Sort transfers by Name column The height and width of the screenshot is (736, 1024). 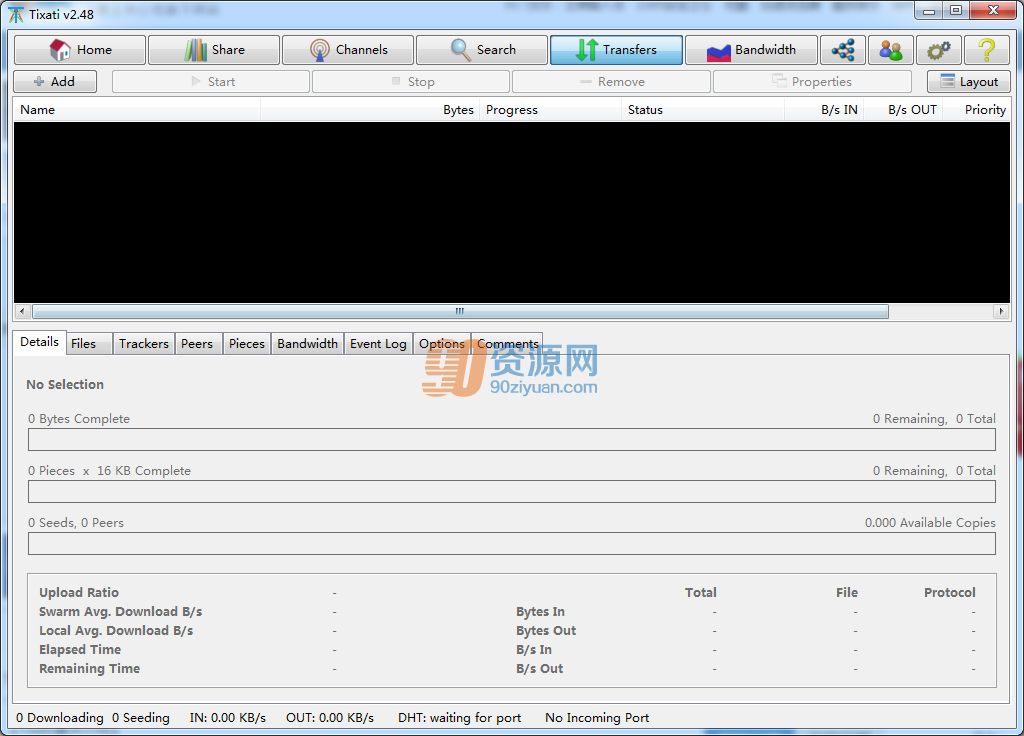tap(137, 110)
